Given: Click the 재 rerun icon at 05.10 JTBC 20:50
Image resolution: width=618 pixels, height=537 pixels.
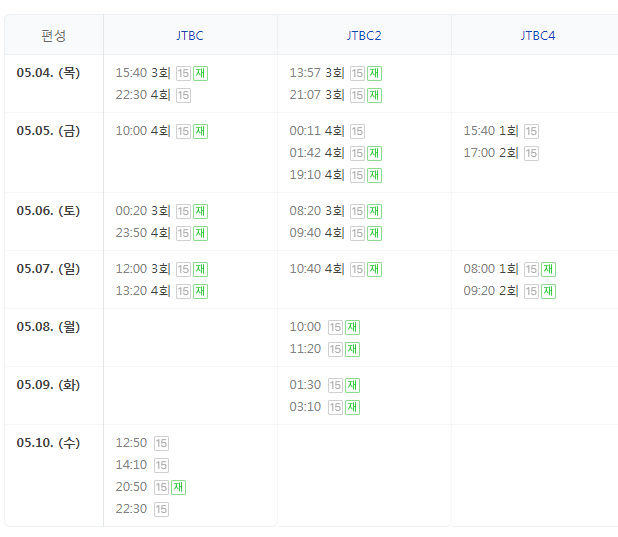Looking at the screenshot, I should (178, 487).
